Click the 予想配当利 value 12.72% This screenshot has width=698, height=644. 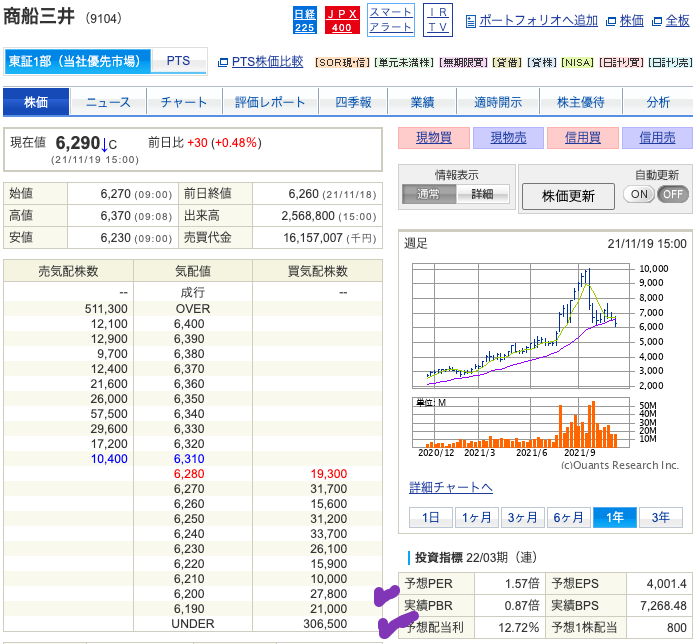click(519, 628)
